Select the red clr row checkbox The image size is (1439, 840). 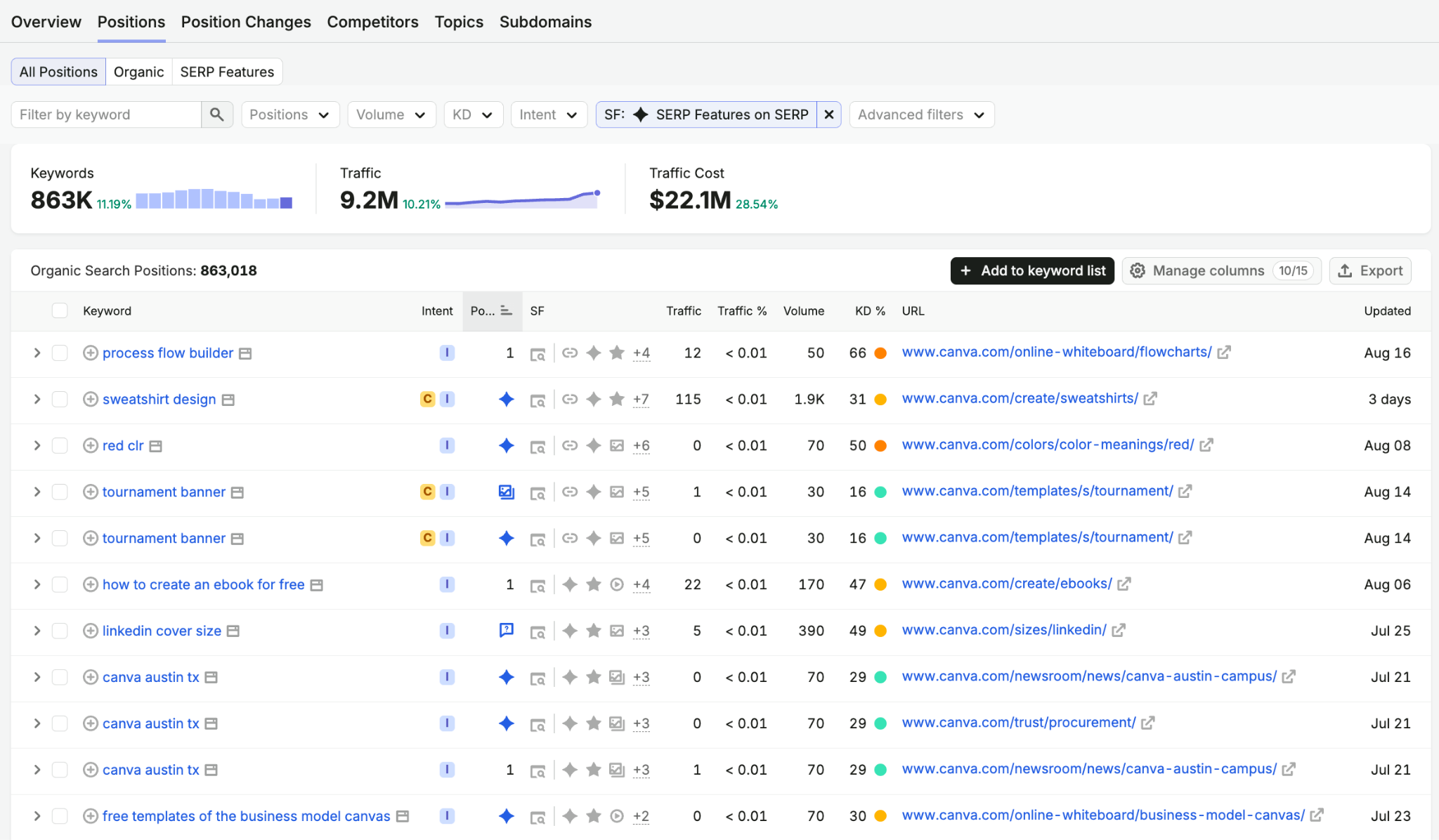tap(60, 445)
